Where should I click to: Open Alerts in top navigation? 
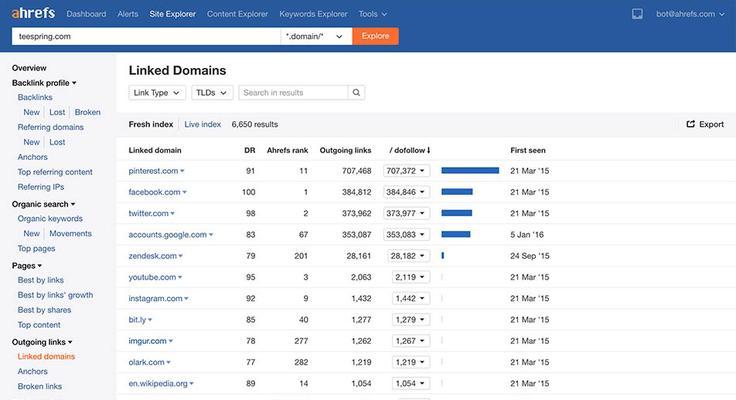(x=128, y=14)
